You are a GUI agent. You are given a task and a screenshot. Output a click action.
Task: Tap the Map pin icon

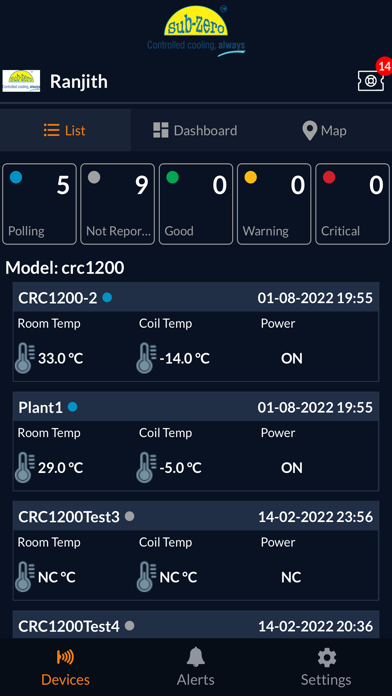309,131
